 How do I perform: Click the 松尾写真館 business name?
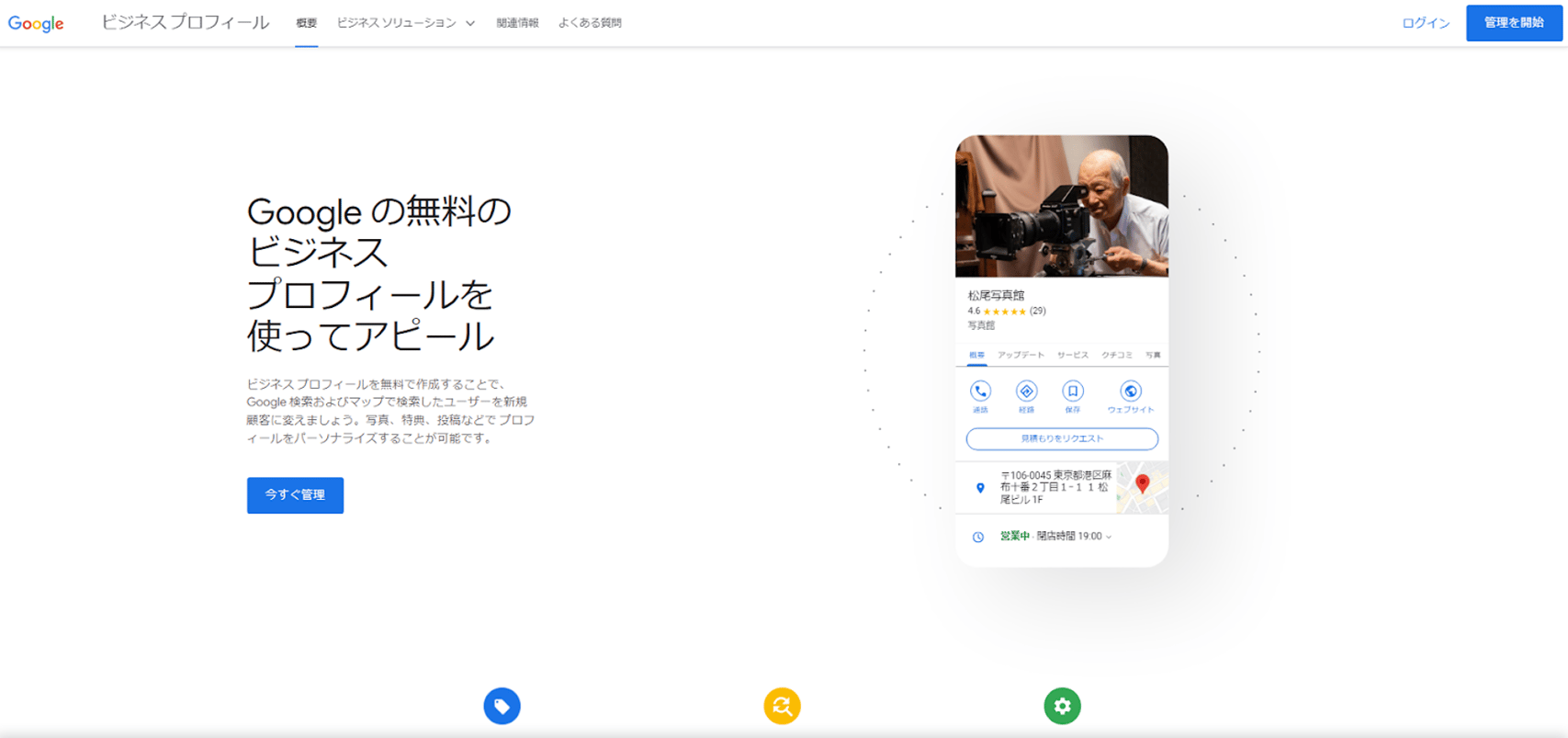pyautogui.click(x=996, y=295)
